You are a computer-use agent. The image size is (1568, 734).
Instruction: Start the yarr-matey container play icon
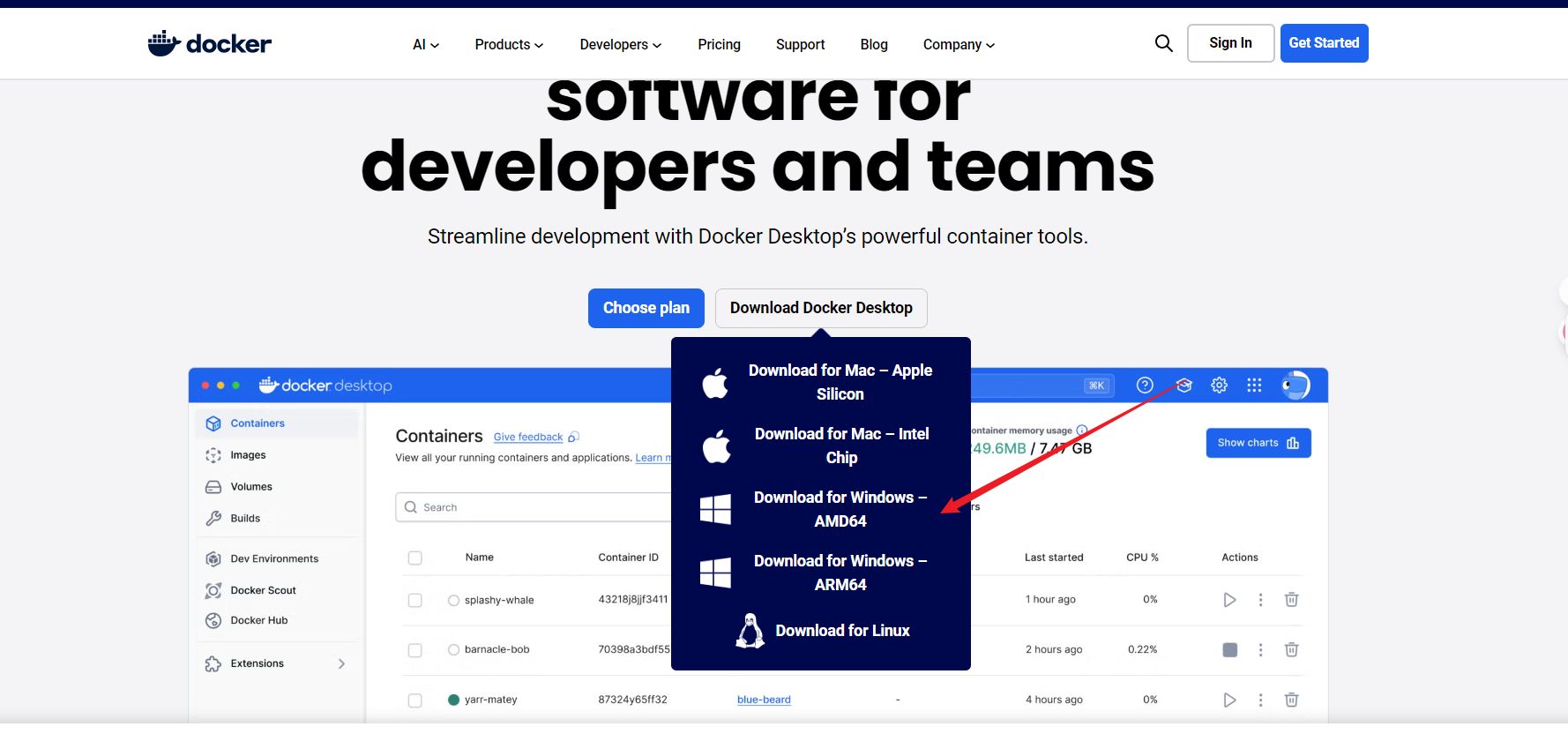click(x=1229, y=700)
